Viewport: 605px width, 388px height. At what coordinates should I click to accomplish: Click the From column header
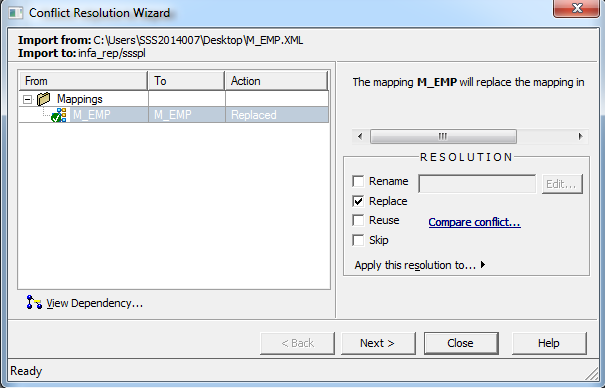click(83, 81)
